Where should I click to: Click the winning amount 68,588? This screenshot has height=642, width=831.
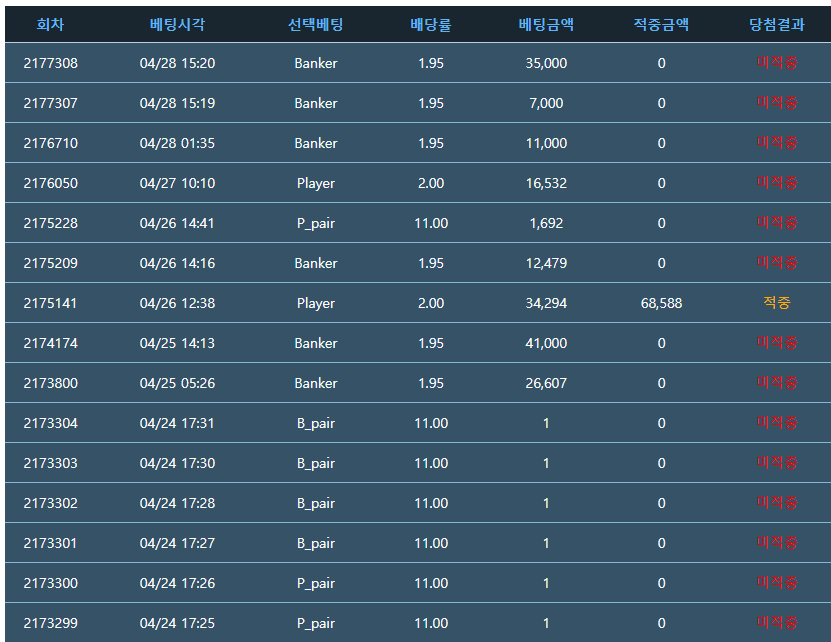pyautogui.click(x=661, y=303)
